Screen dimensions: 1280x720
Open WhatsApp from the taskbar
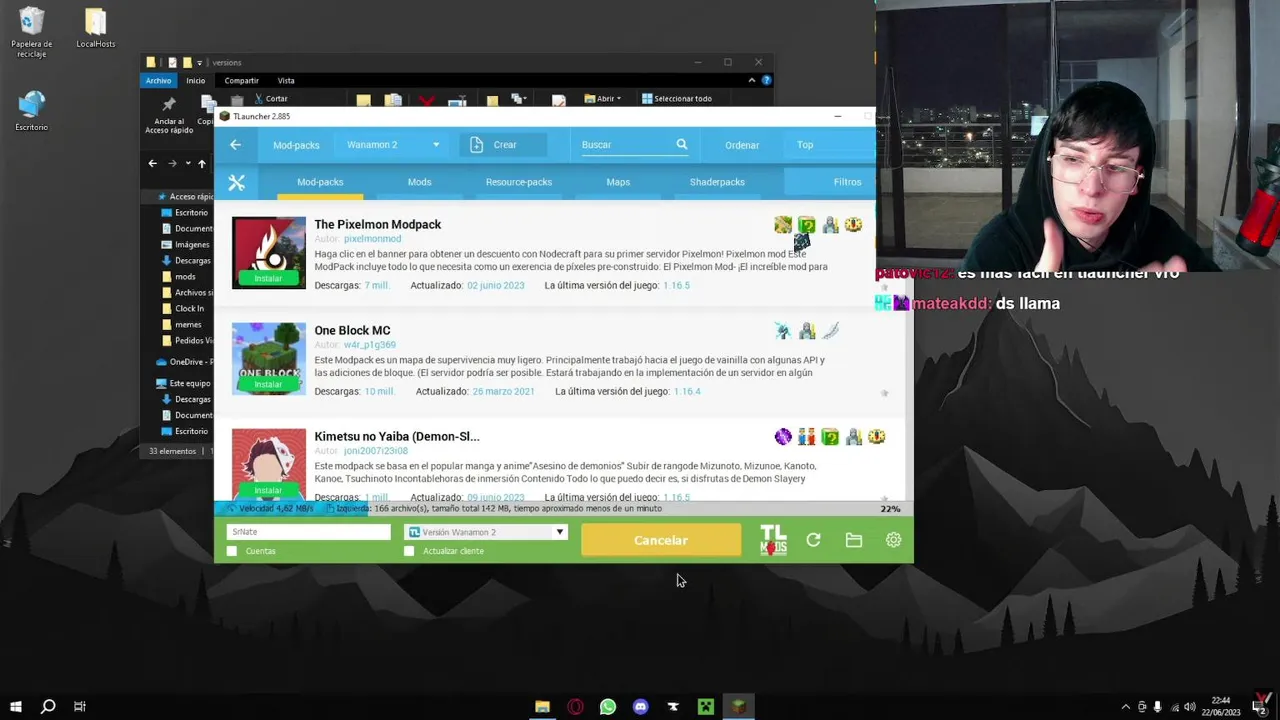coord(607,707)
